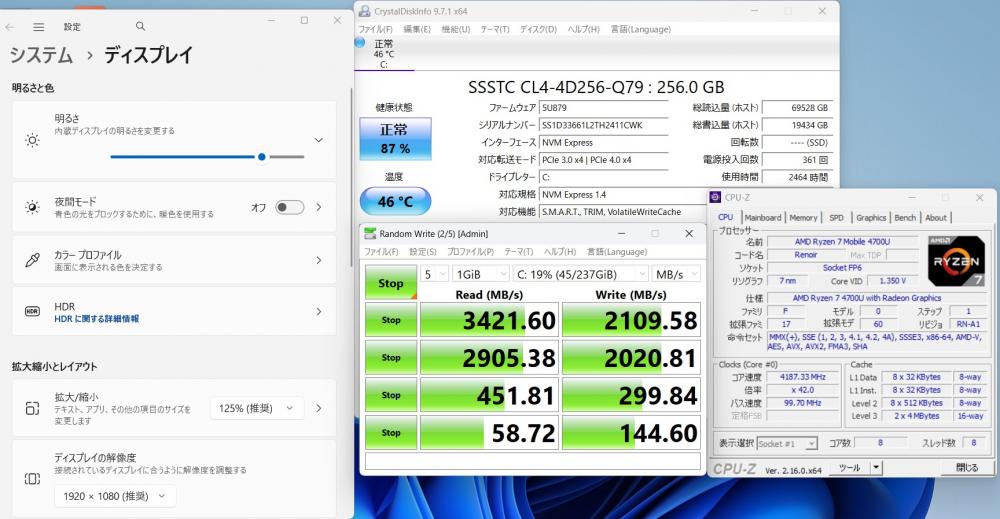The image size is (1000, 519).
Task: Click Stop button beside 3421.60 read
Action: pos(391,320)
